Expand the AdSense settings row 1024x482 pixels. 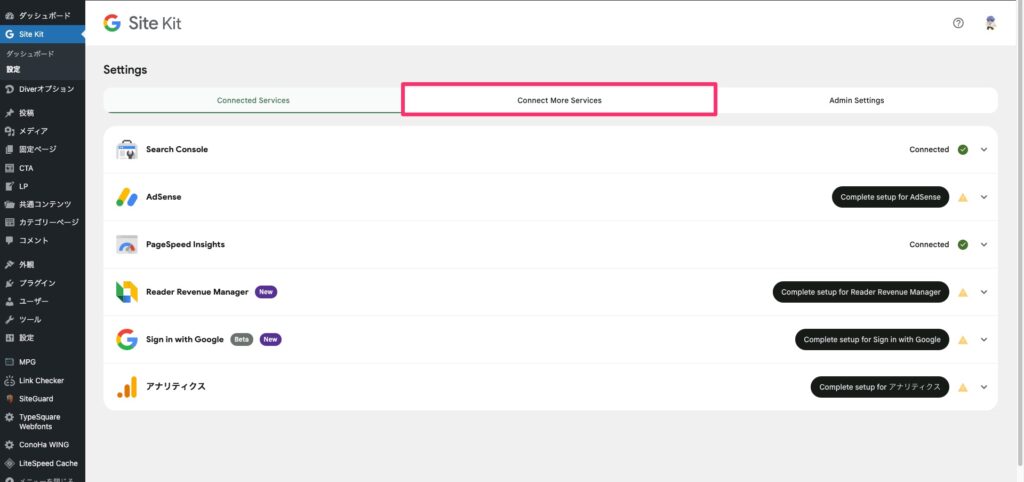(x=984, y=197)
